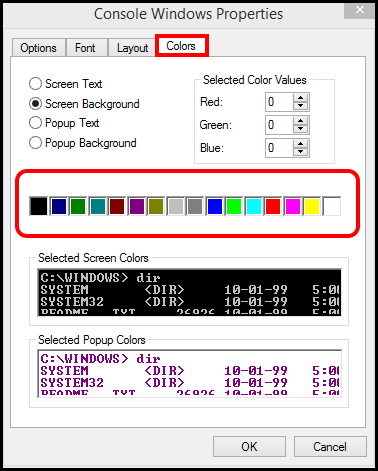The height and width of the screenshot is (471, 378).
Task: Click the Cancel button
Action: click(330, 446)
